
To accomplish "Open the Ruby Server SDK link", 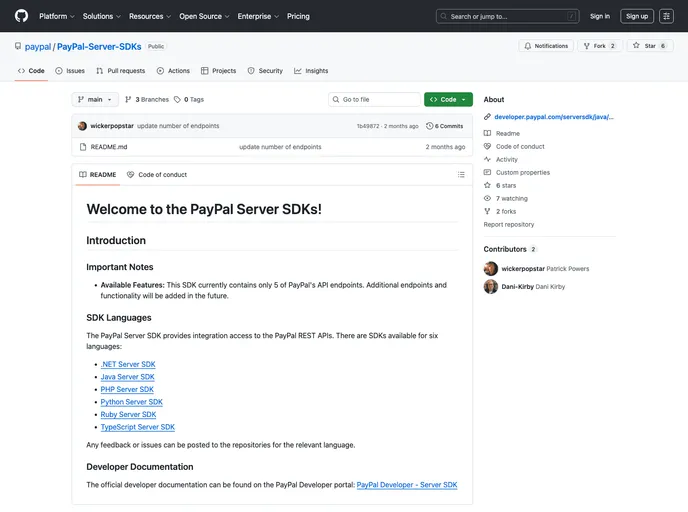I will coord(128,414).
